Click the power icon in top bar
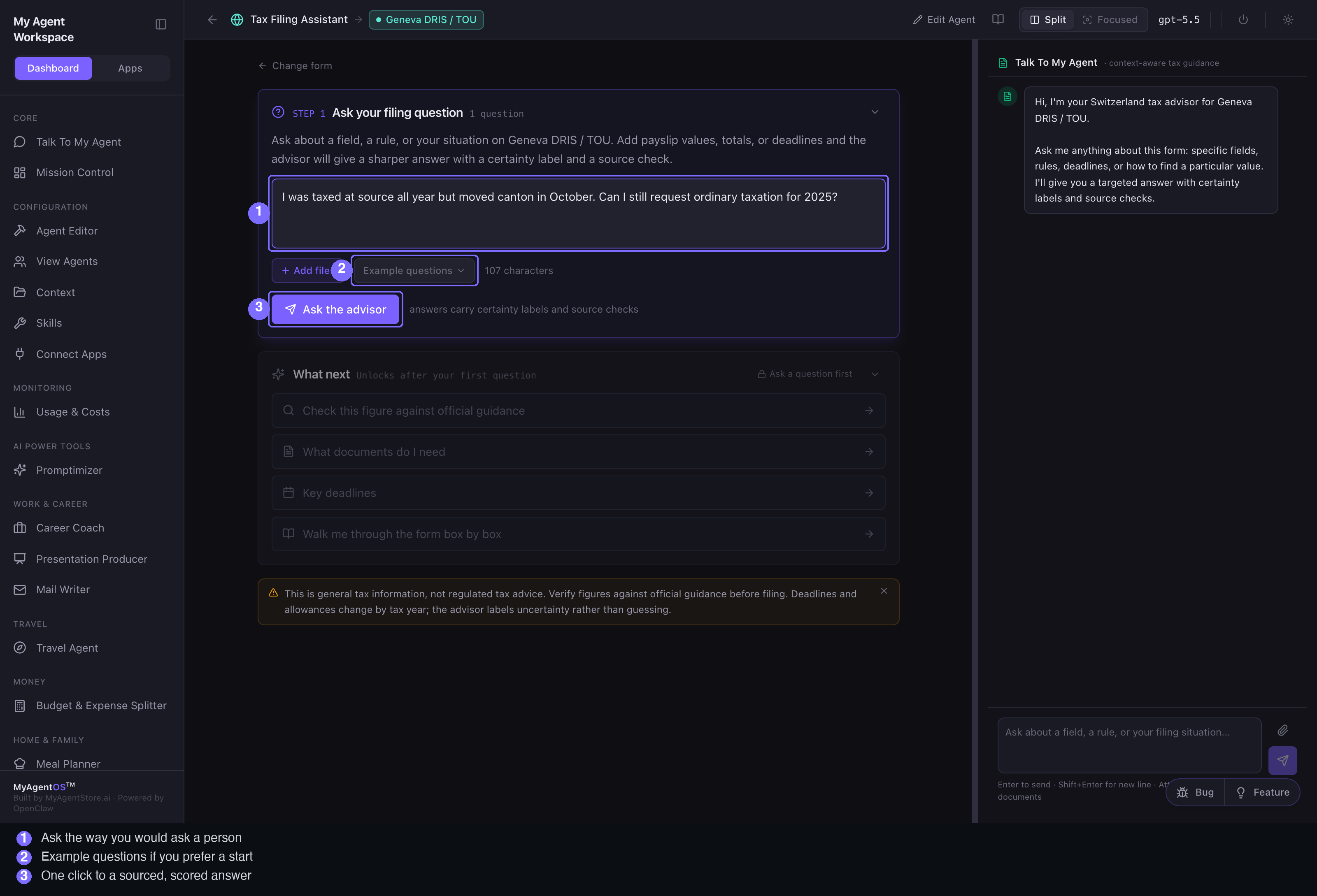This screenshot has height=896, width=1317. click(1243, 20)
